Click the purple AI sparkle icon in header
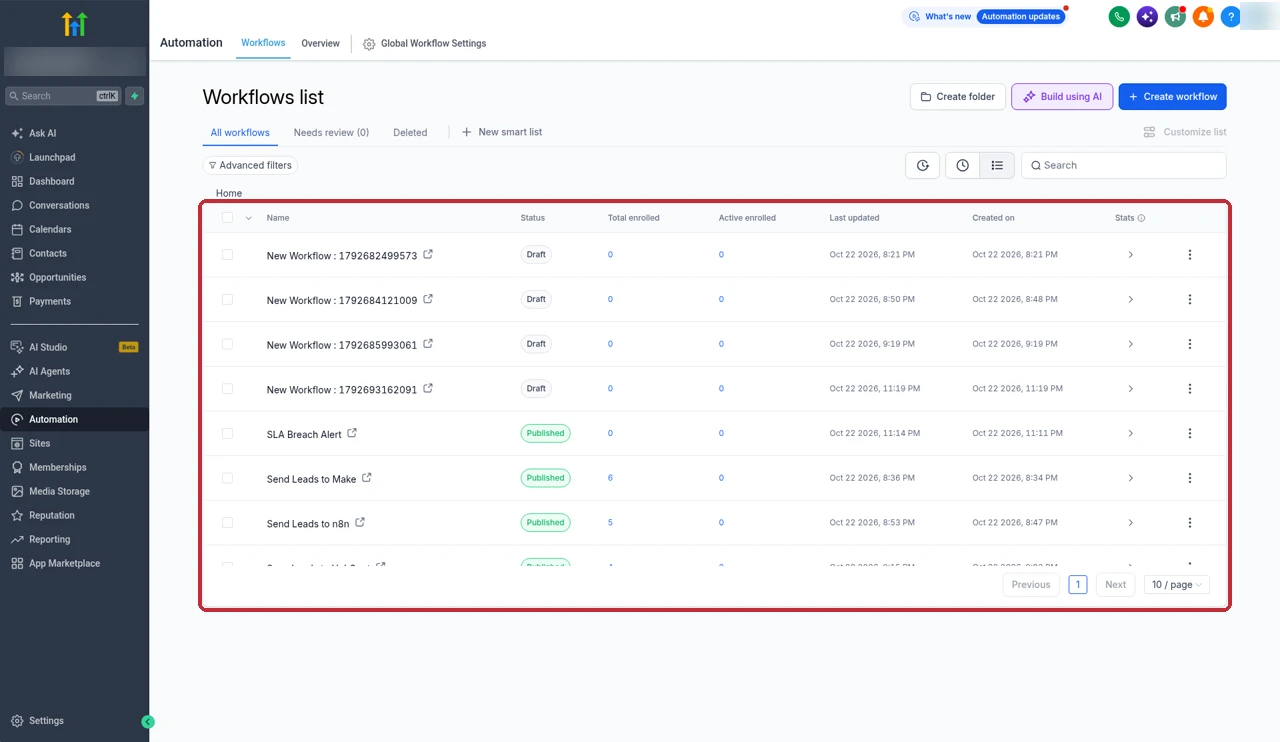 click(1147, 17)
